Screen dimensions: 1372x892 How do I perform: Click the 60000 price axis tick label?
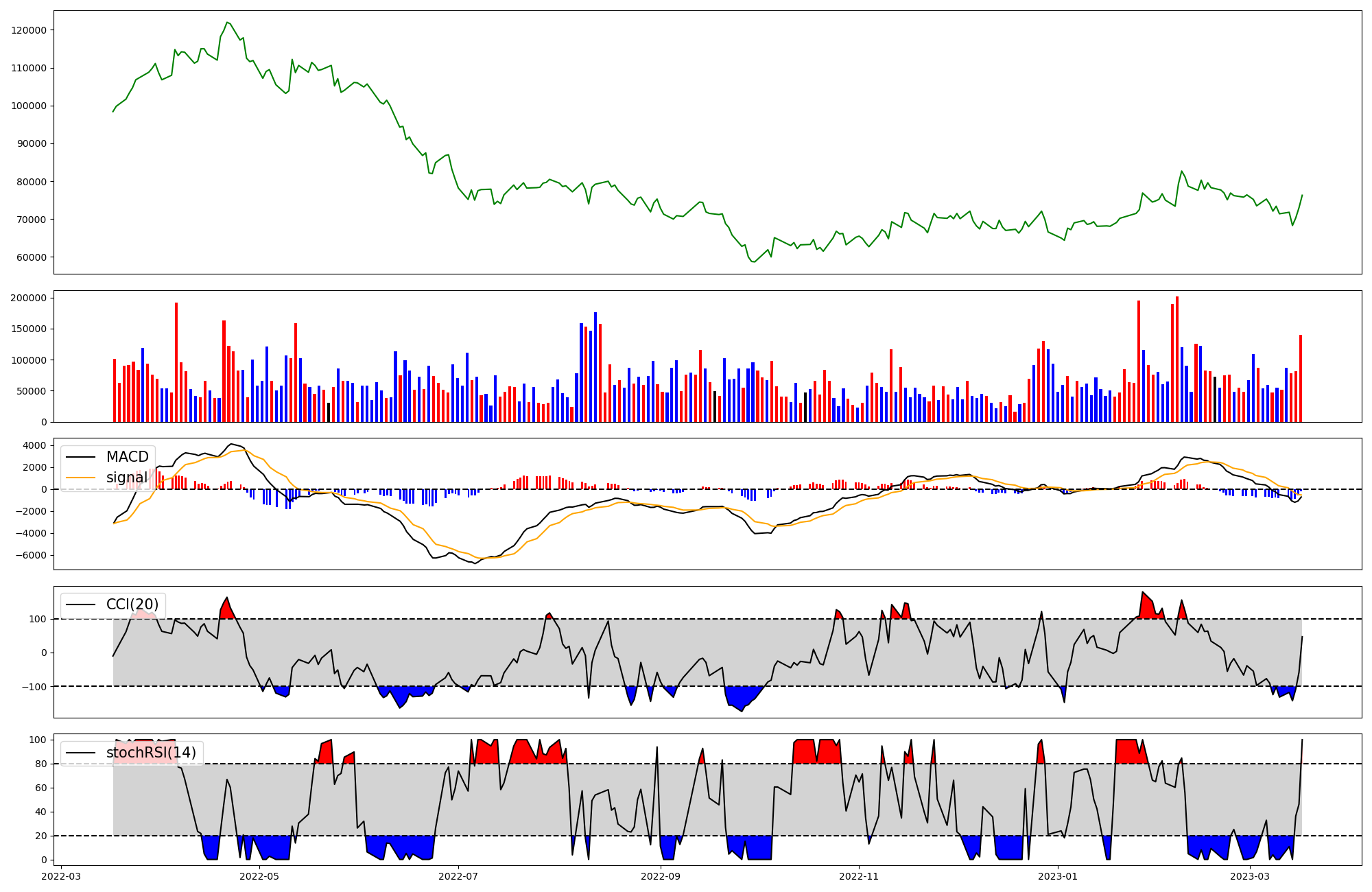pyautogui.click(x=32, y=257)
